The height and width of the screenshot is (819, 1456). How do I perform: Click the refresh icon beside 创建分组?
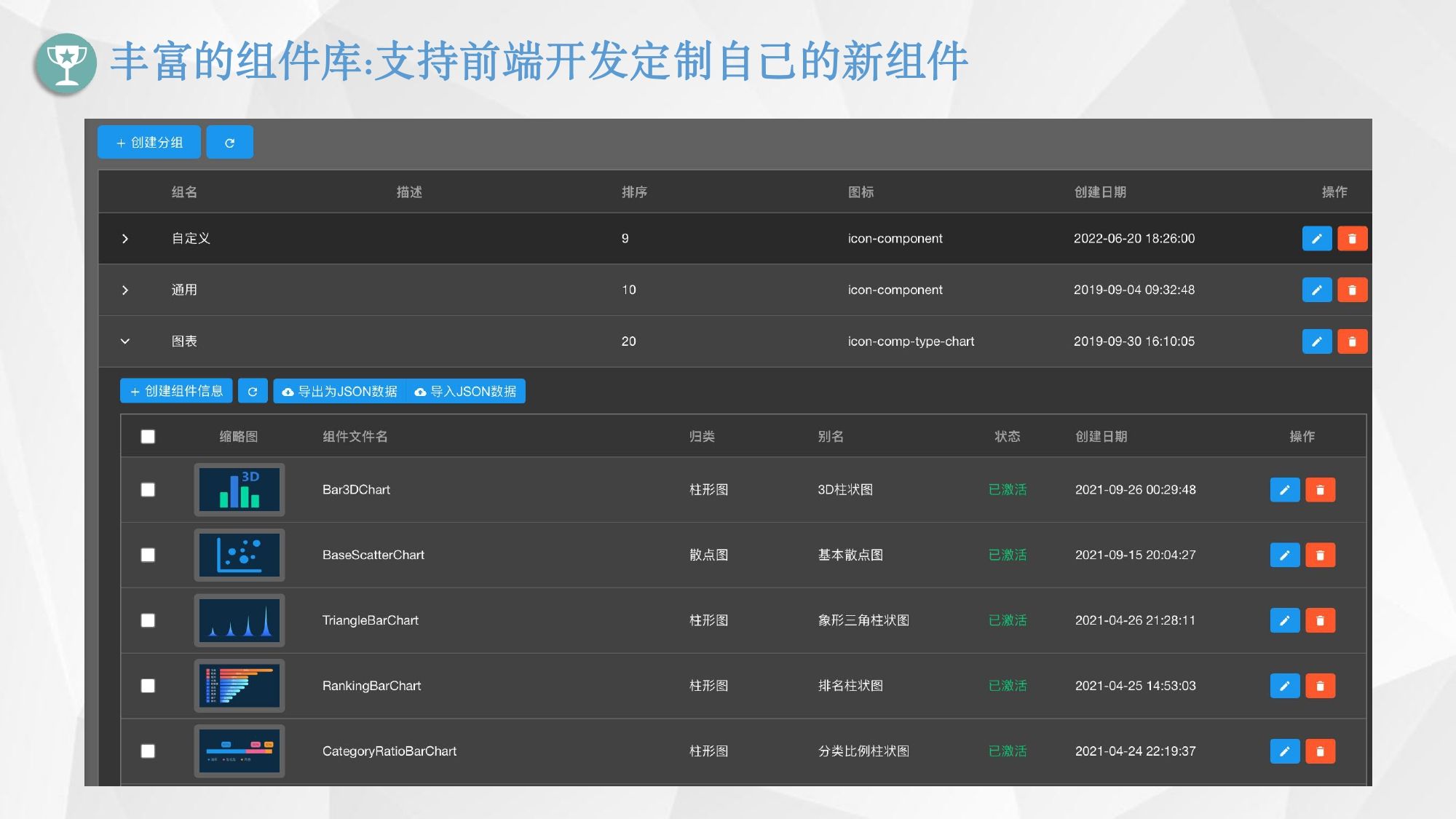229,143
